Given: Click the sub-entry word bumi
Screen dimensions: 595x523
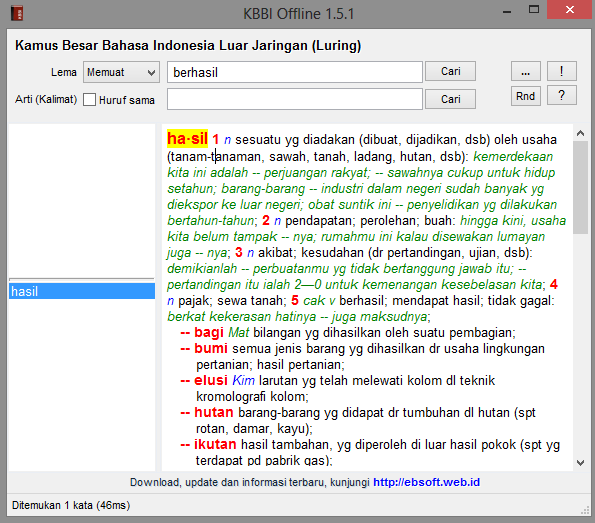Looking at the screenshot, I should coord(211,348).
